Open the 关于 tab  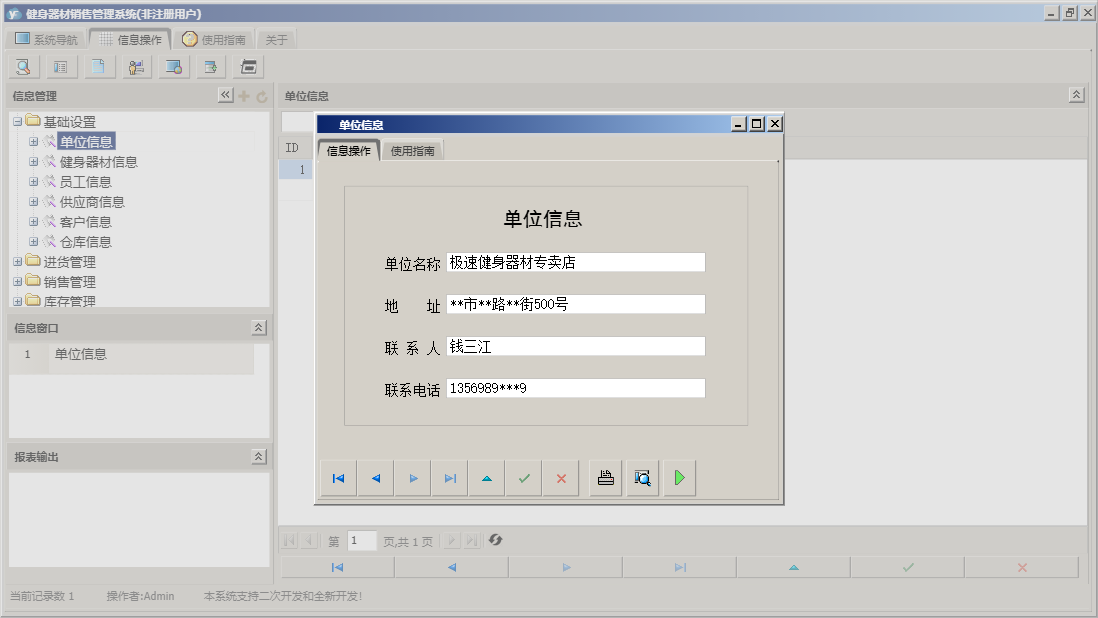coord(276,38)
